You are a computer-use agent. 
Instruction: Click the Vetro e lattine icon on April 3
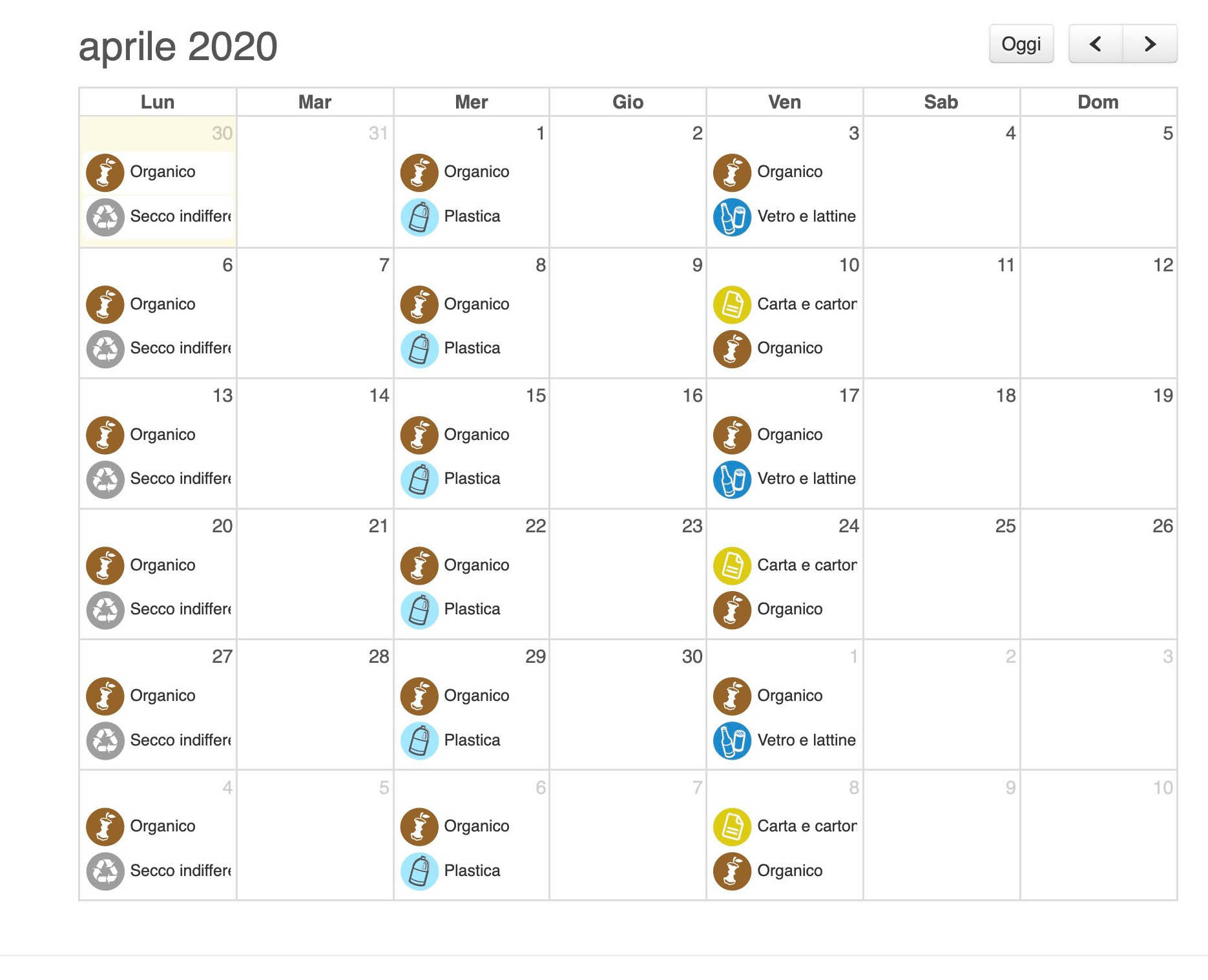pos(732,217)
